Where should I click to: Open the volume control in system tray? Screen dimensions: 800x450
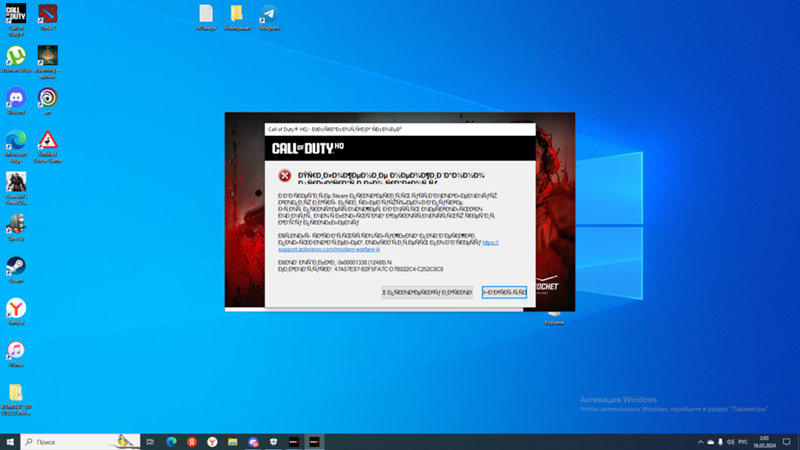click(x=731, y=442)
